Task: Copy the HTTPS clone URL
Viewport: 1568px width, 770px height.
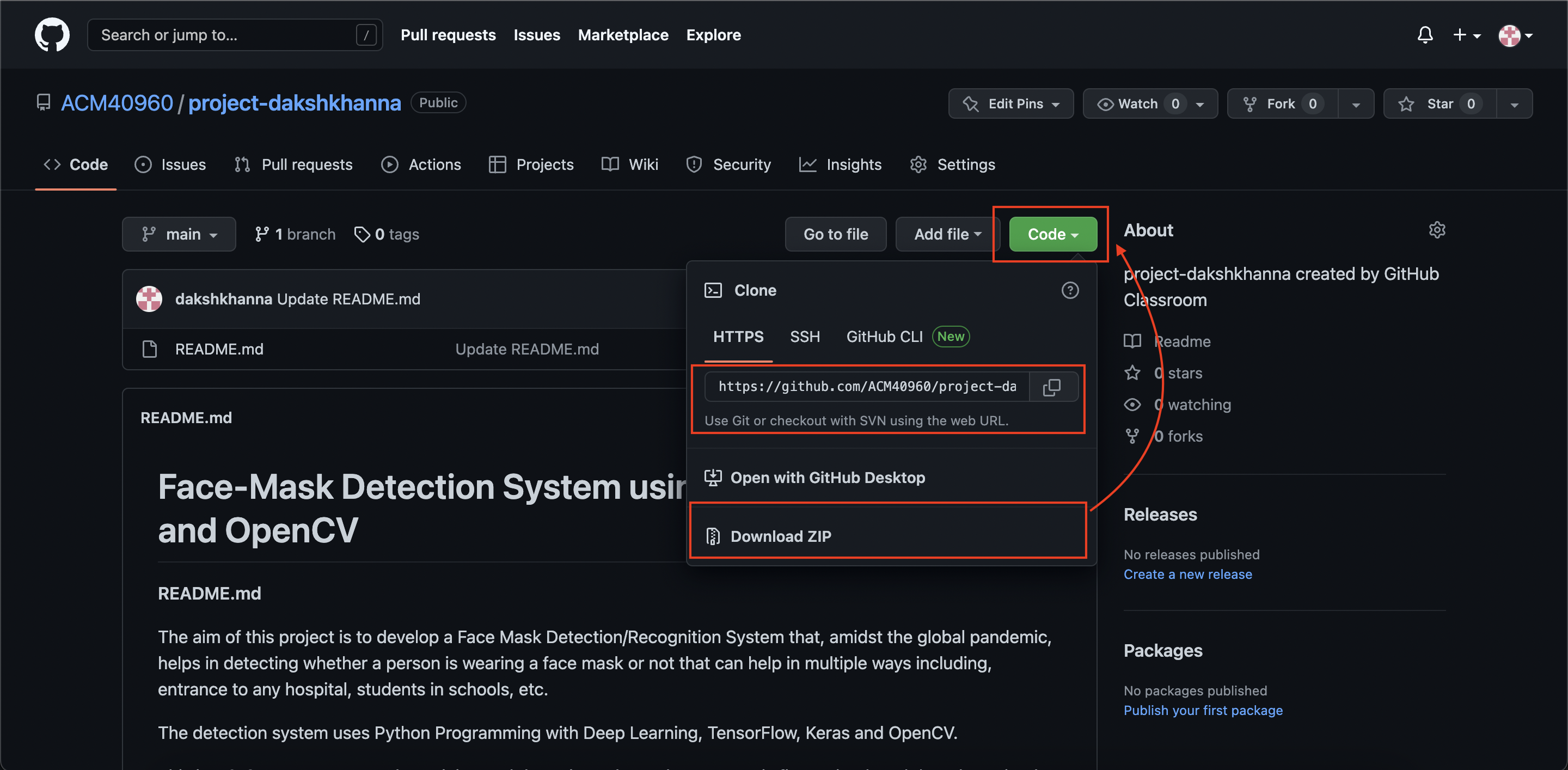Action: [1052, 387]
